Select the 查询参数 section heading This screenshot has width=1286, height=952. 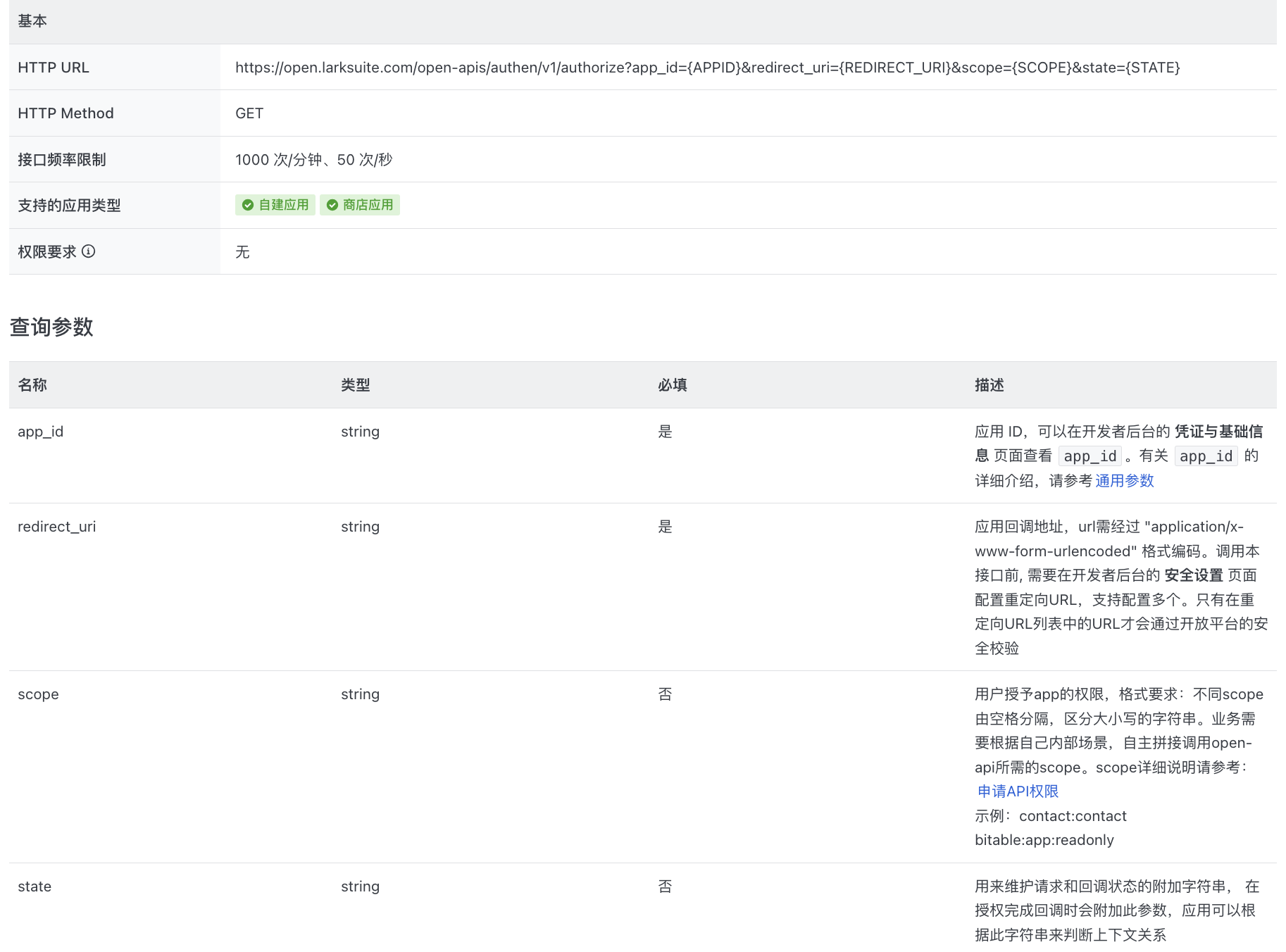click(51, 327)
